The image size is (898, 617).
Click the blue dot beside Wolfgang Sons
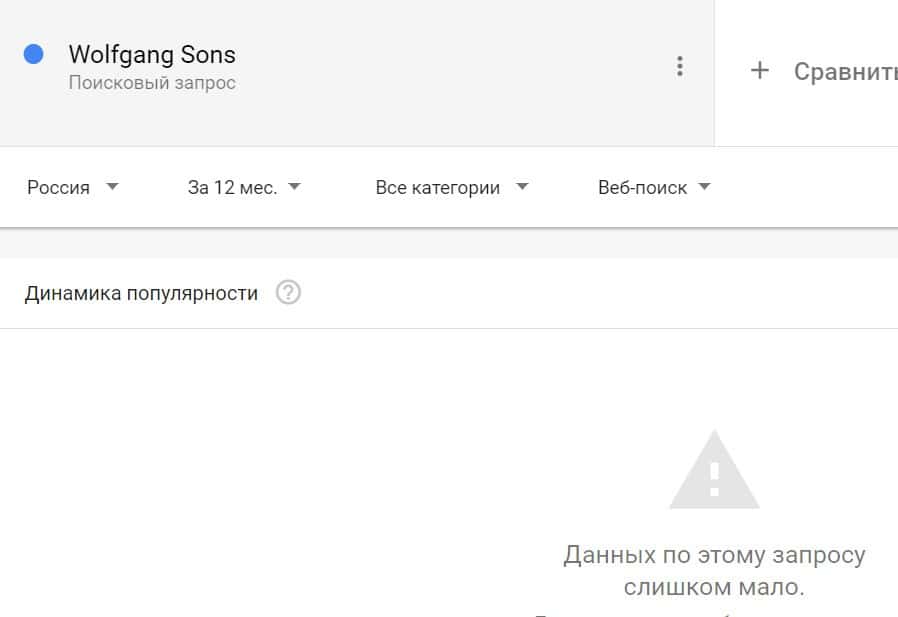coord(33,55)
